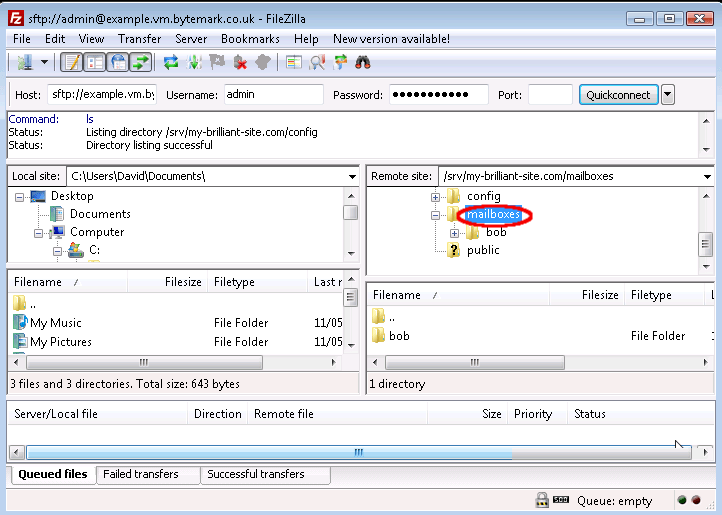722x515 pixels.
Task: Open directory listing filters dialog
Action: pyautogui.click(x=294, y=62)
